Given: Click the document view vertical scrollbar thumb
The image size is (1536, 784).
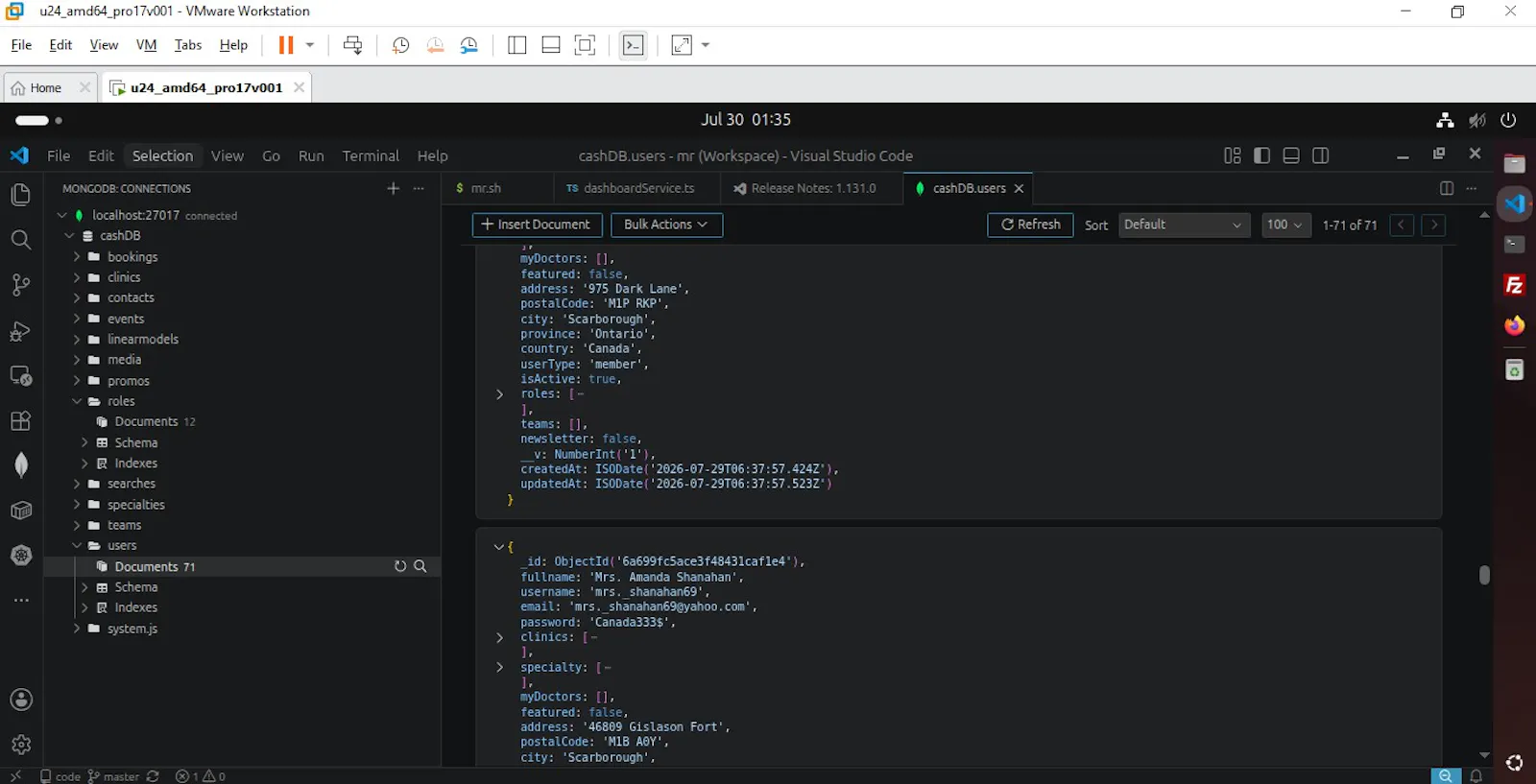Looking at the screenshot, I should [x=1484, y=575].
